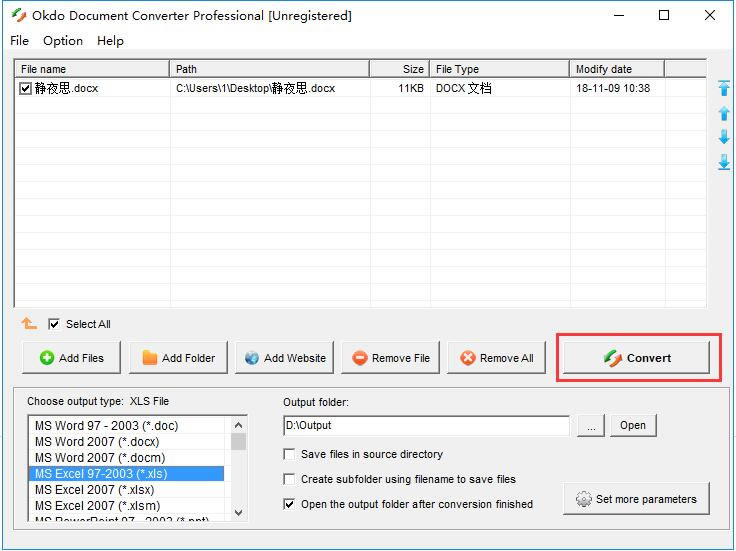Click the move-to-bottom arrow icon

point(724,162)
